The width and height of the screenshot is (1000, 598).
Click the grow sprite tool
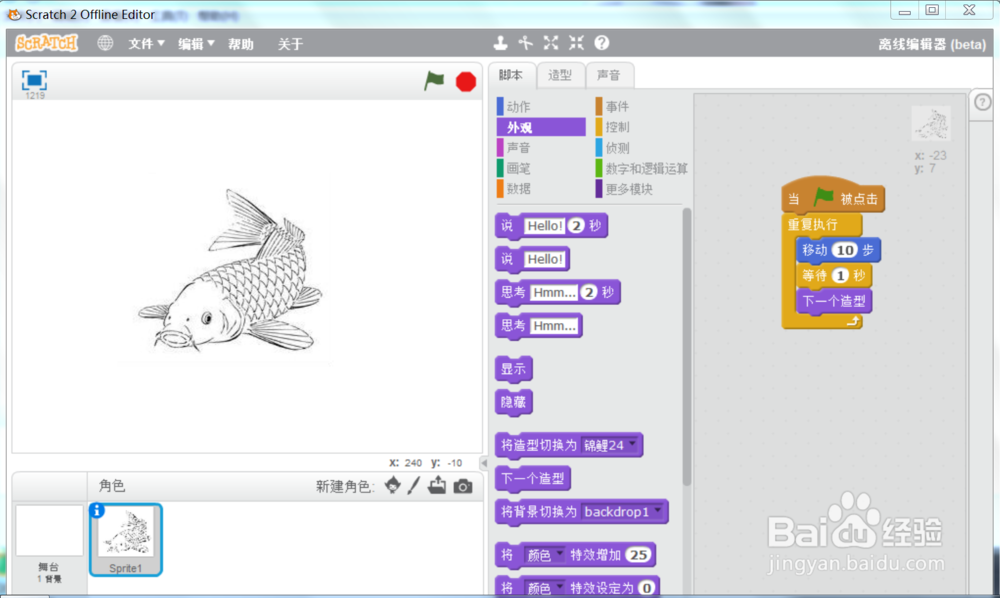coord(550,43)
